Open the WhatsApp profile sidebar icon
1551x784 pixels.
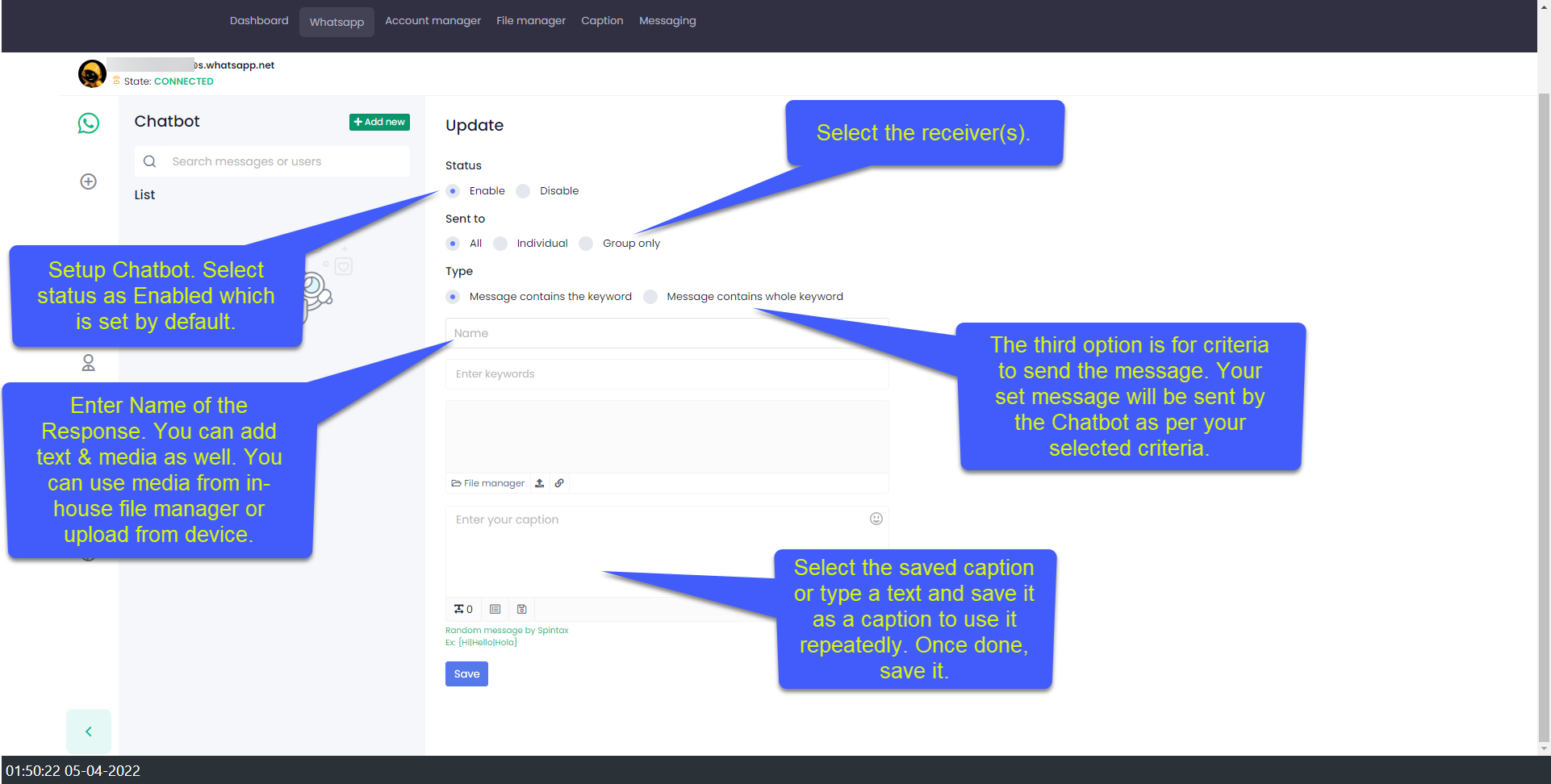89,123
